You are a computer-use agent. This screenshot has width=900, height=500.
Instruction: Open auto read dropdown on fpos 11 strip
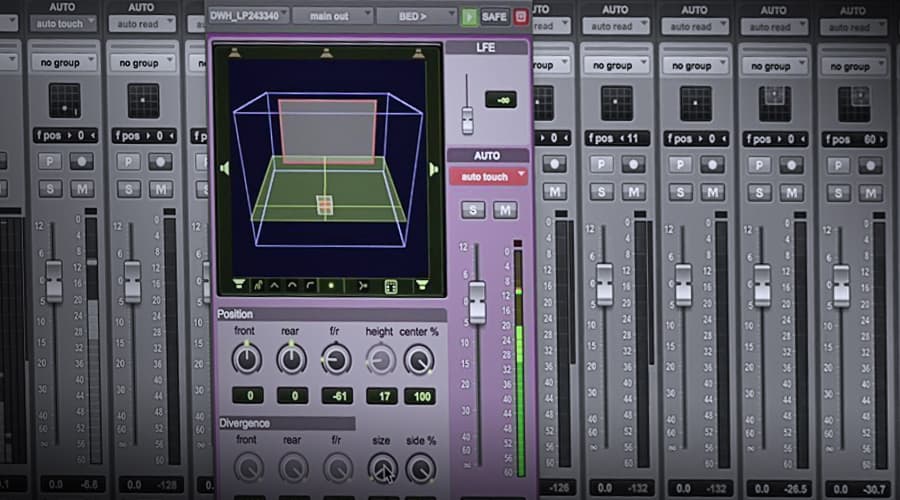[x=616, y=26]
